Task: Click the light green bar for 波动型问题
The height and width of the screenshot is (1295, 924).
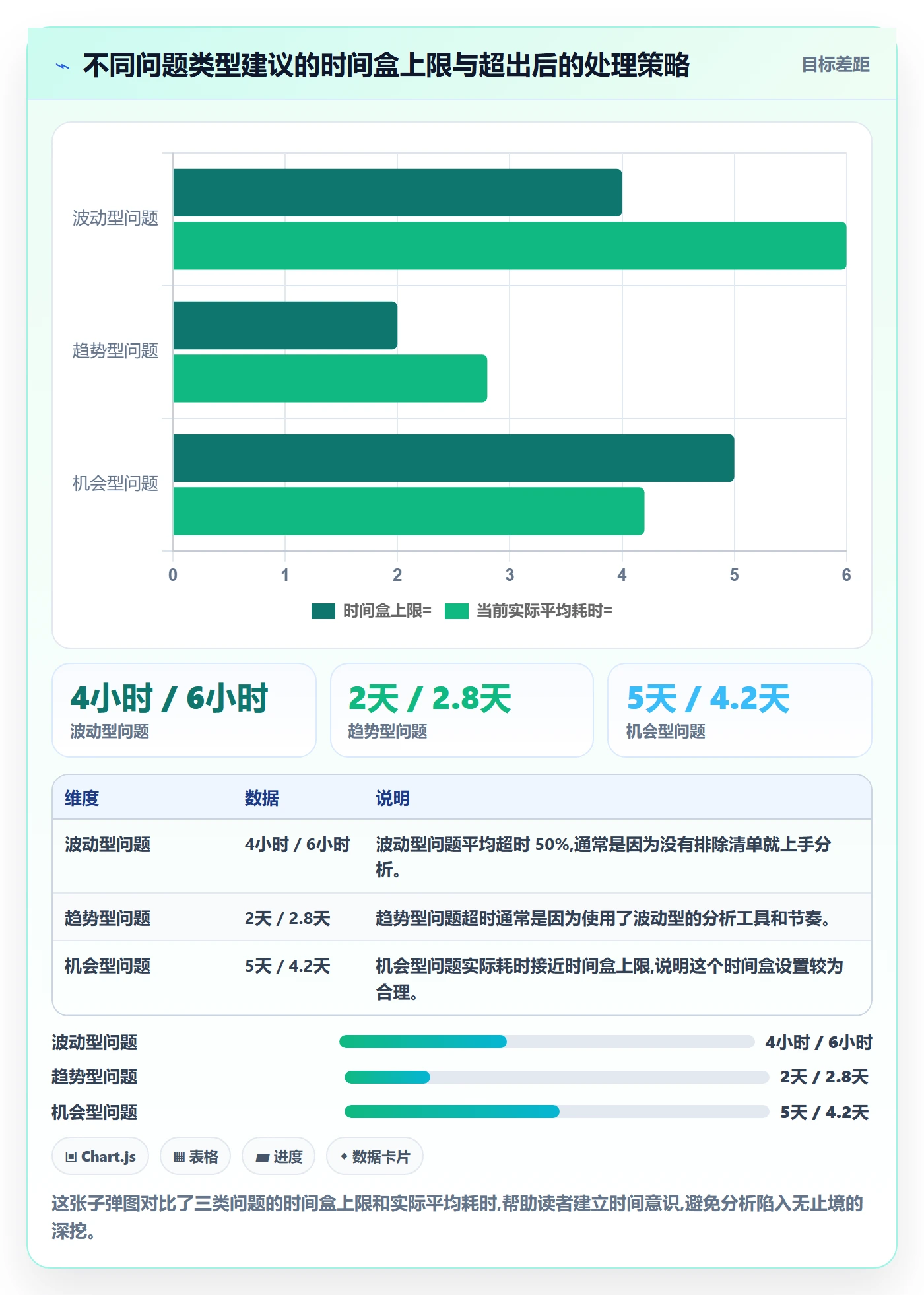Action: [510, 246]
